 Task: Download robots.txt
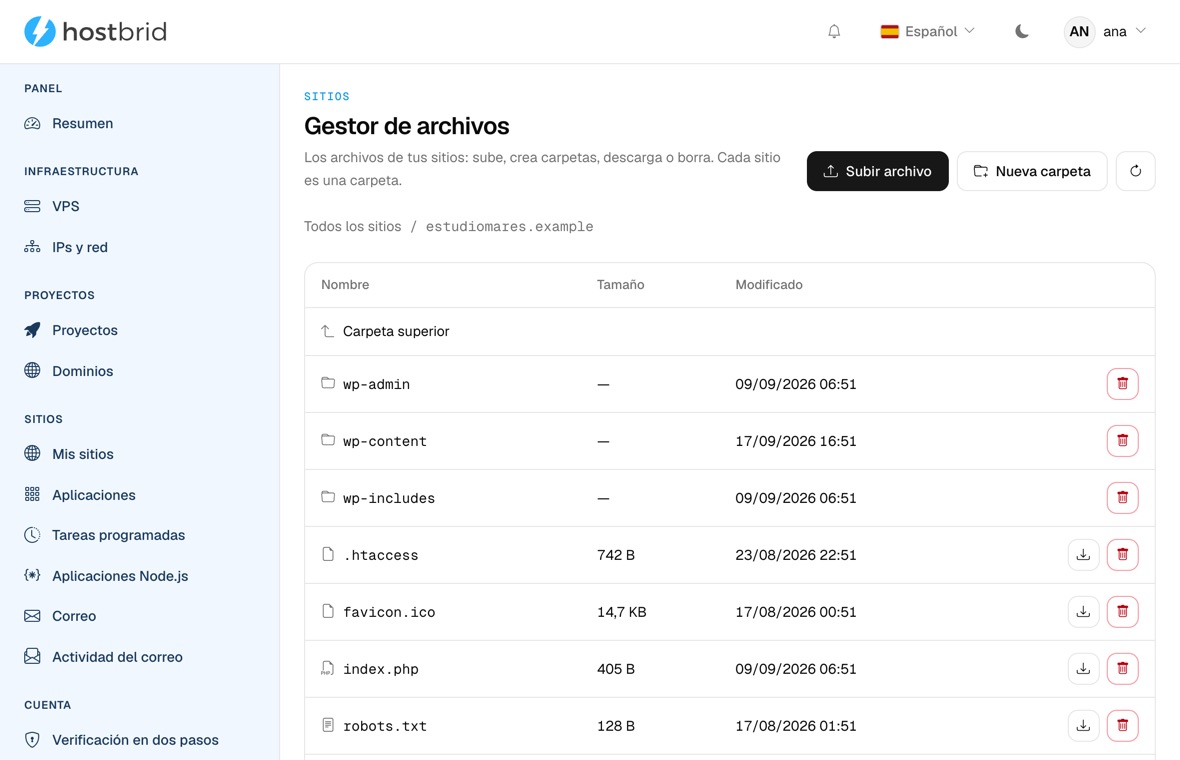tap(1083, 725)
